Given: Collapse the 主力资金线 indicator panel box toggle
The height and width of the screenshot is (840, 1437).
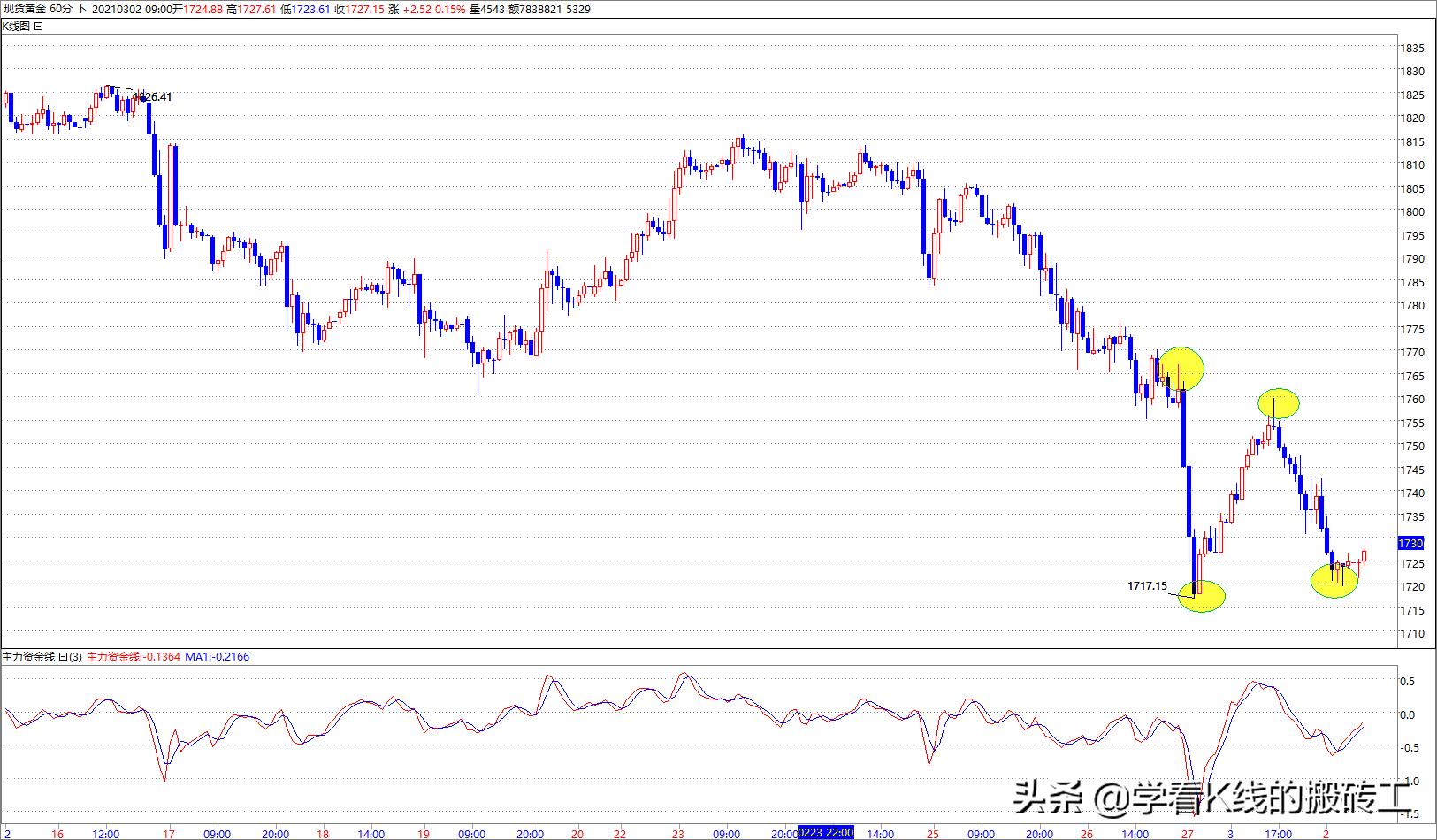Looking at the screenshot, I should tap(62, 657).
